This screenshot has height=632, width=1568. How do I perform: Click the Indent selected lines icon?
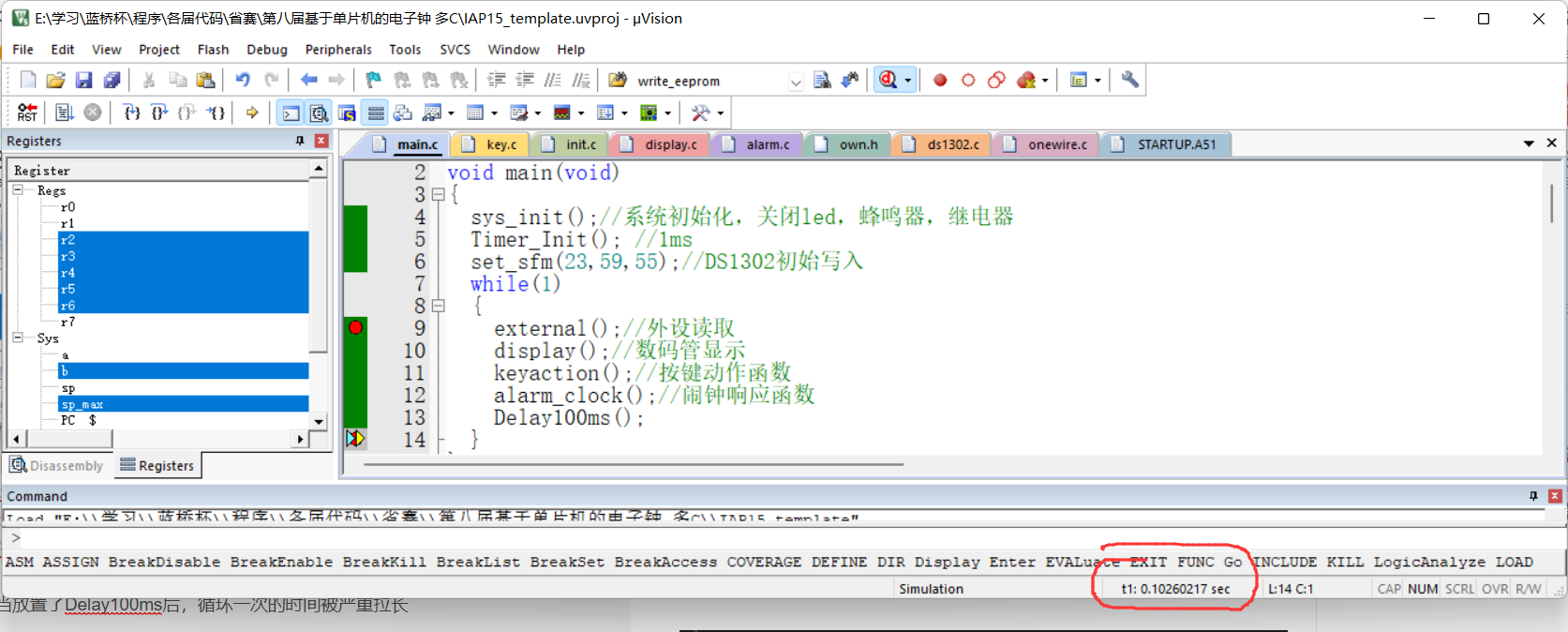(497, 81)
